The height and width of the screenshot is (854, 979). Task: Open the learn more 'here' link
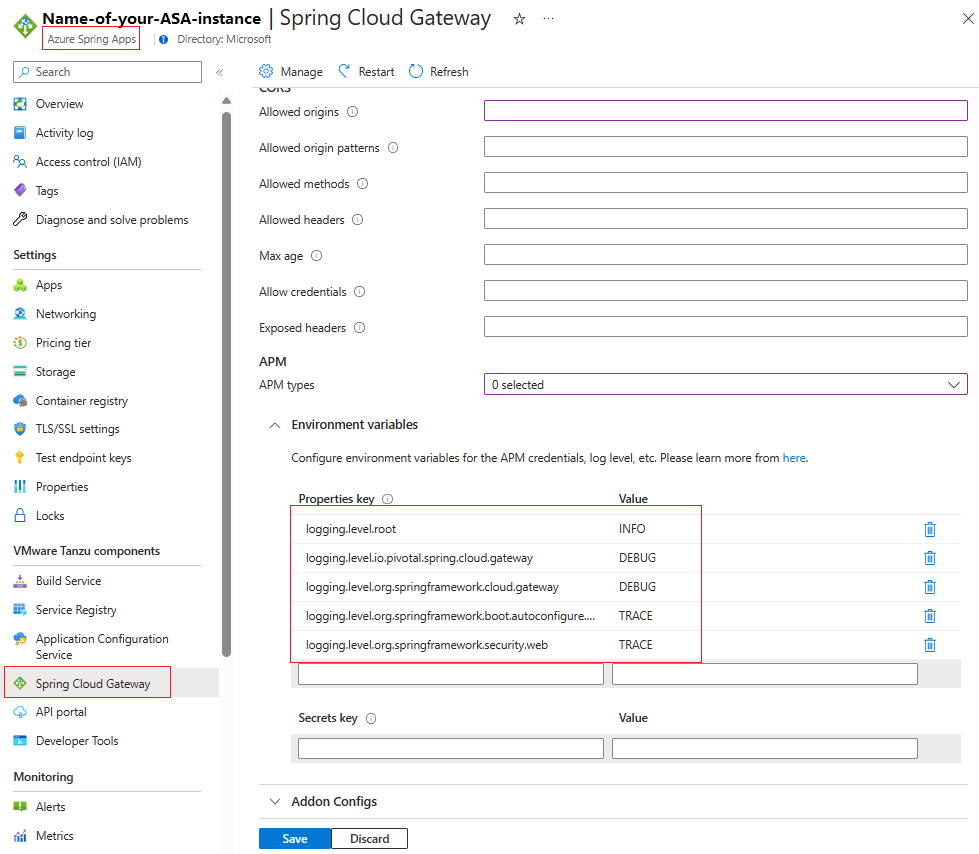(x=794, y=457)
